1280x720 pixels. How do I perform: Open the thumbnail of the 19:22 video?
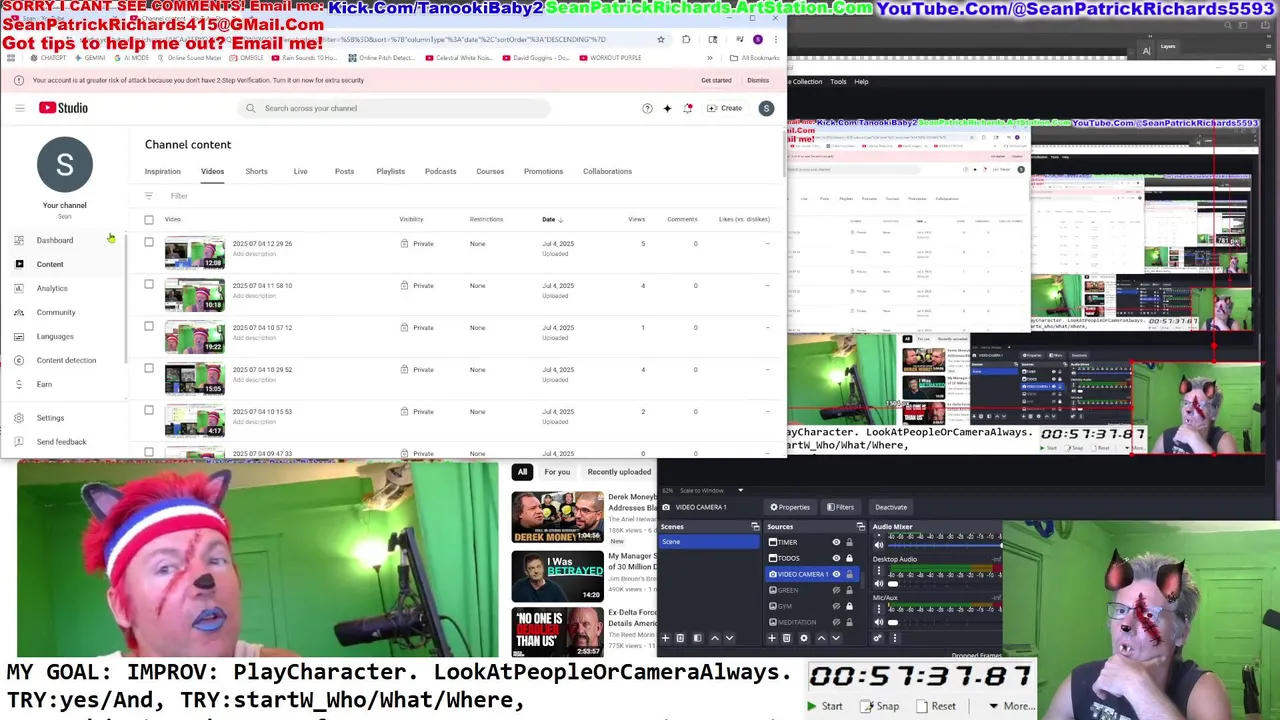[195, 336]
